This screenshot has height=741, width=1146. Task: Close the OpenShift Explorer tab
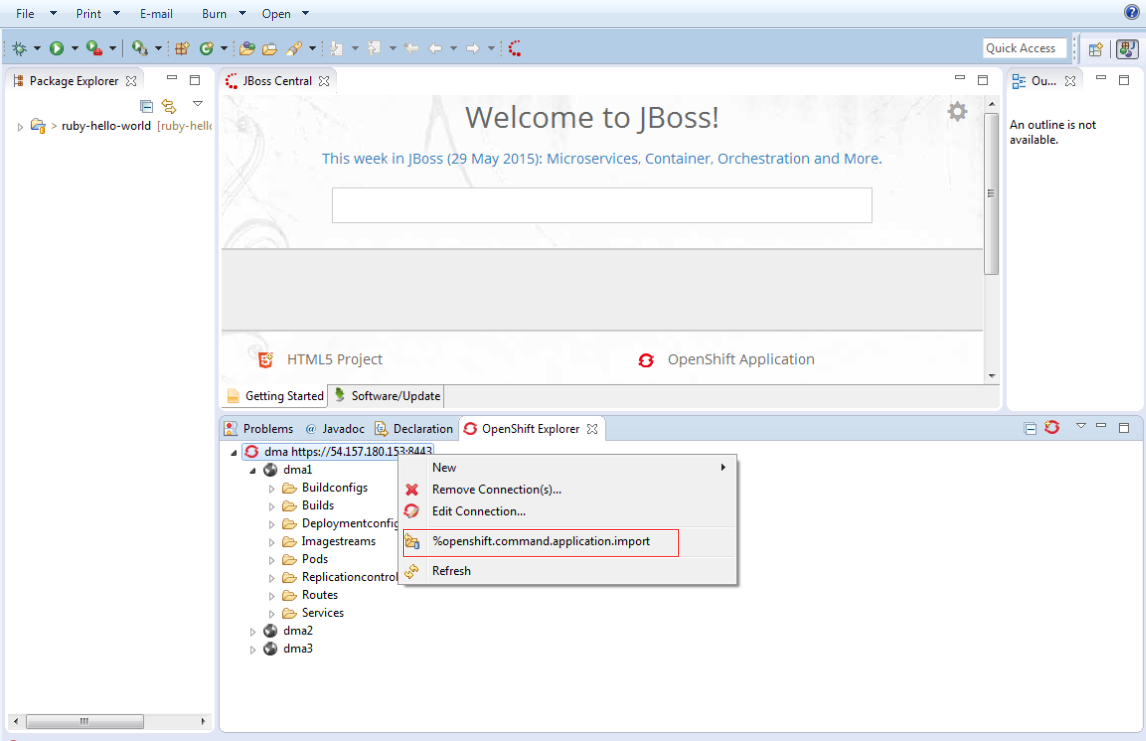pyautogui.click(x=592, y=429)
